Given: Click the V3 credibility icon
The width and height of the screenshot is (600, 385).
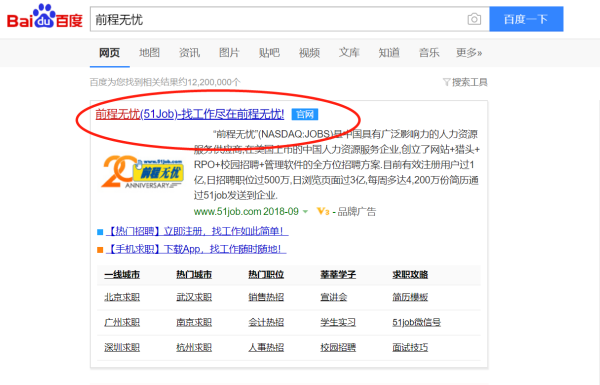Looking at the screenshot, I should 323,211.
